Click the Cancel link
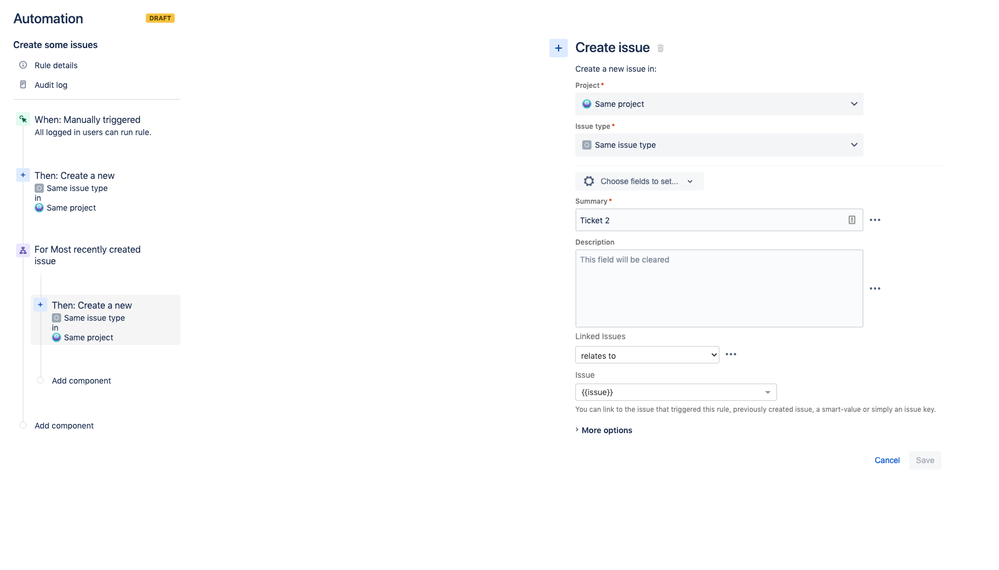 tap(887, 460)
